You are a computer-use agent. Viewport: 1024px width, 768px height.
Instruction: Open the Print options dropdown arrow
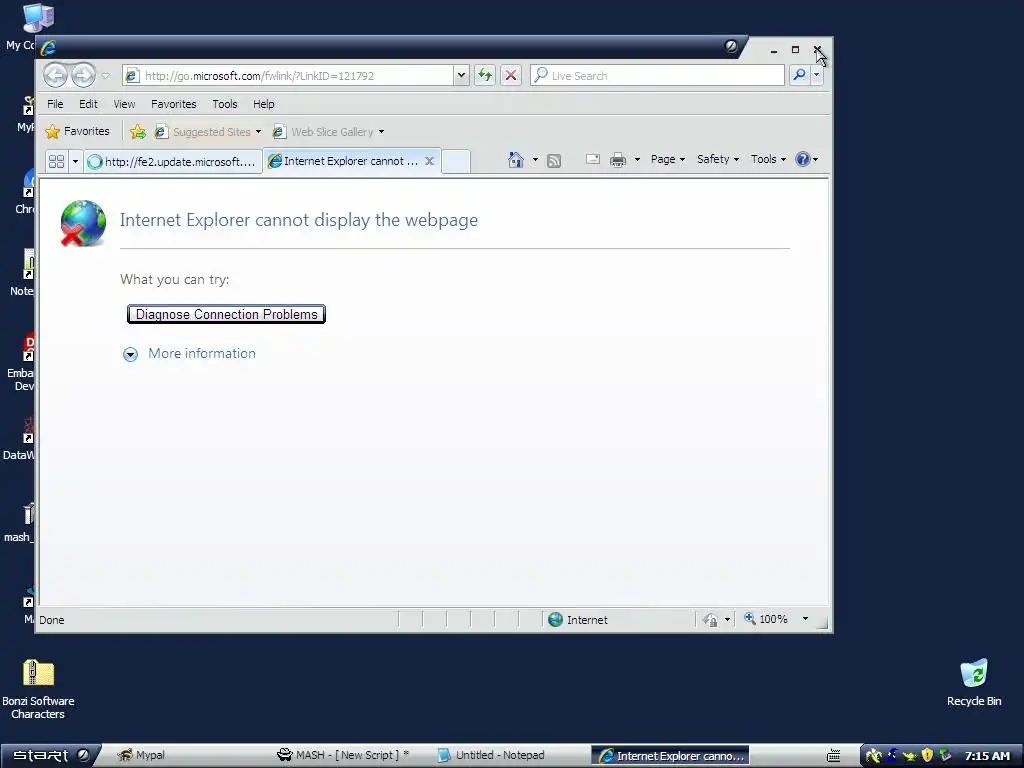[x=637, y=159]
